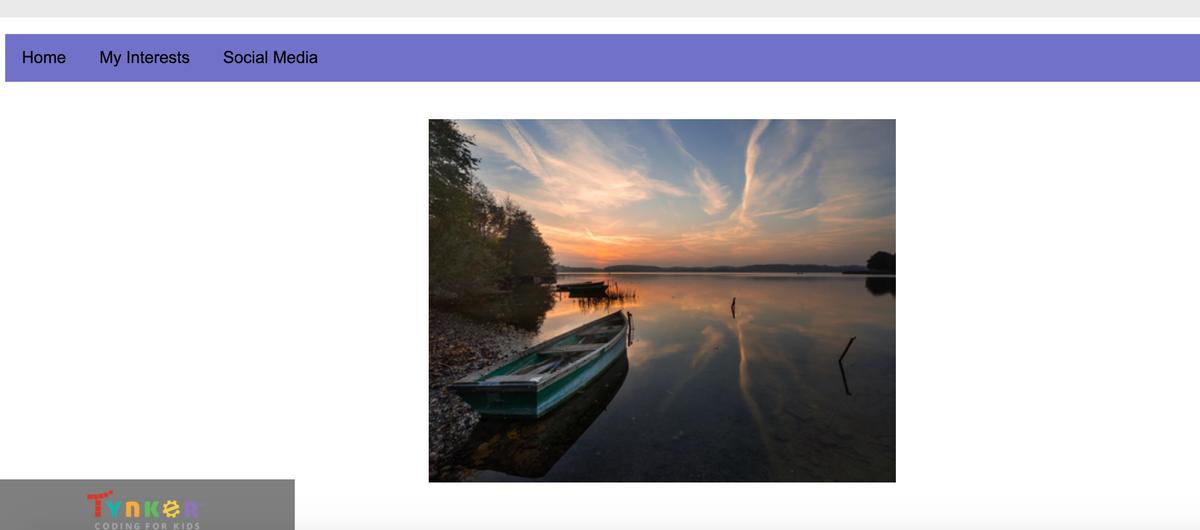Click the lone tree on the right horizon
This screenshot has height=530, width=1200.
(x=881, y=262)
